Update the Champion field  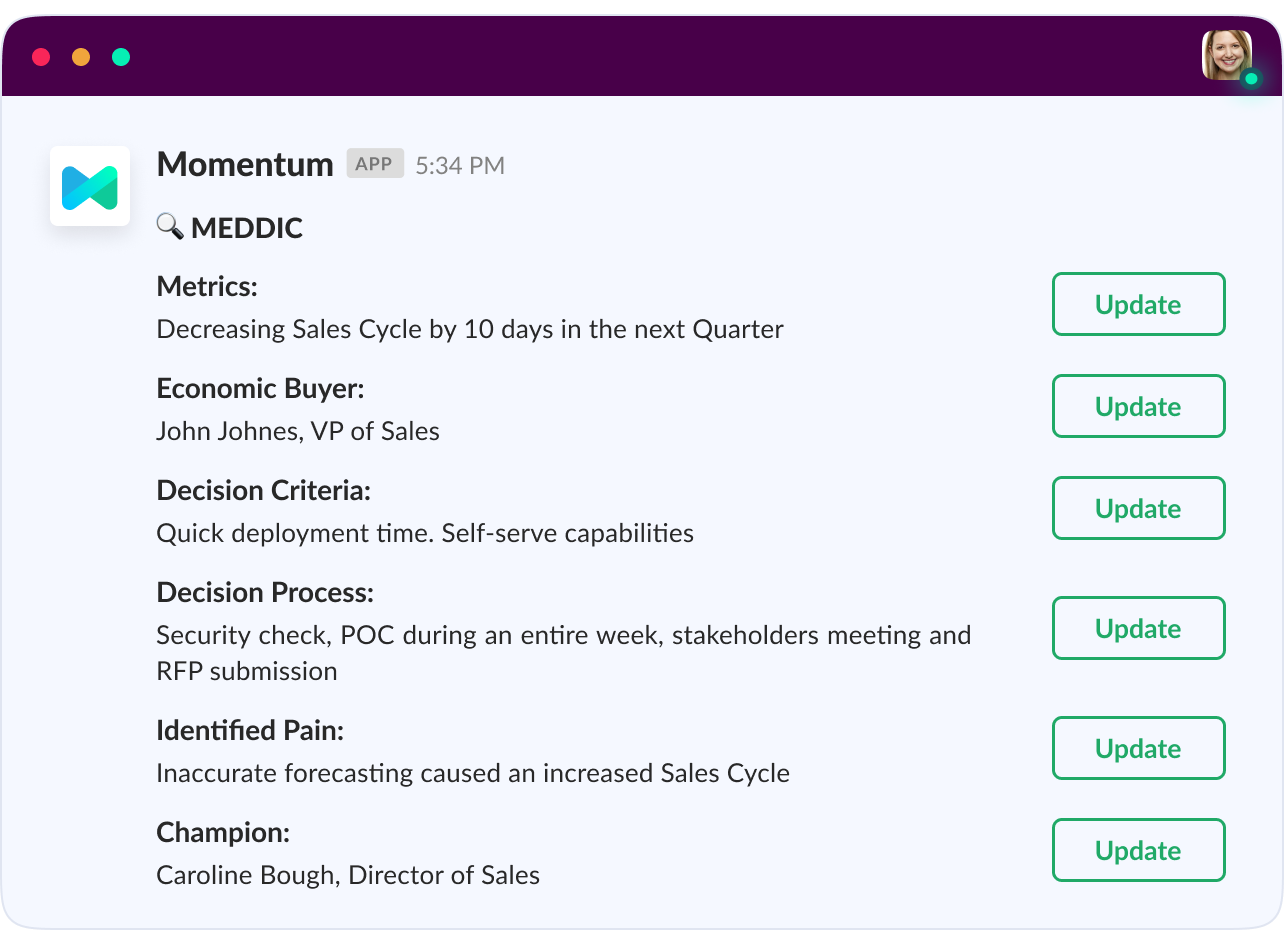pos(1138,850)
